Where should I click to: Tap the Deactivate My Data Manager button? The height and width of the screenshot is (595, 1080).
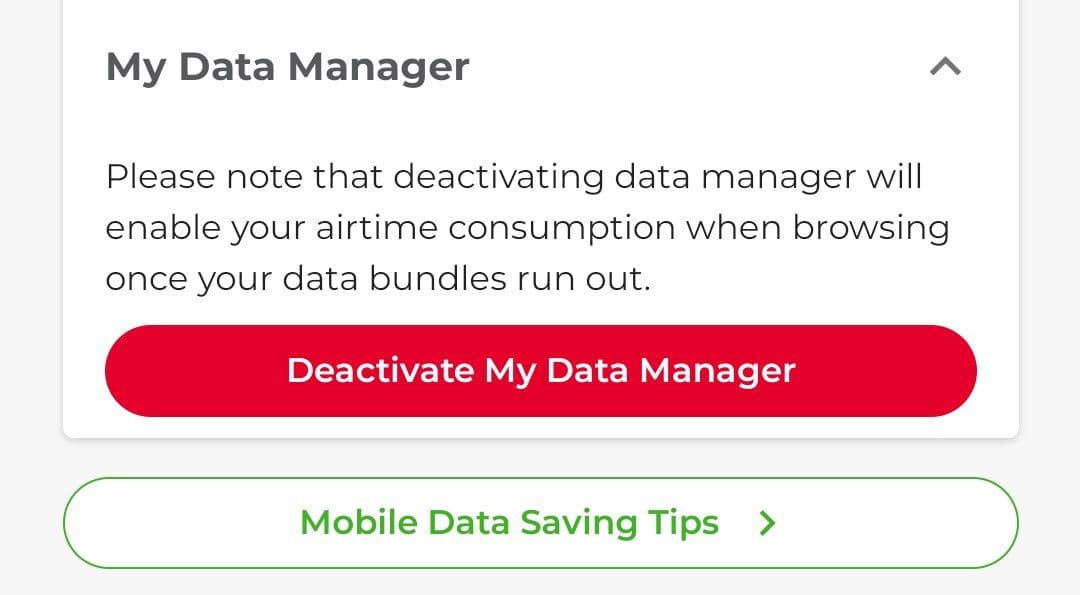541,370
